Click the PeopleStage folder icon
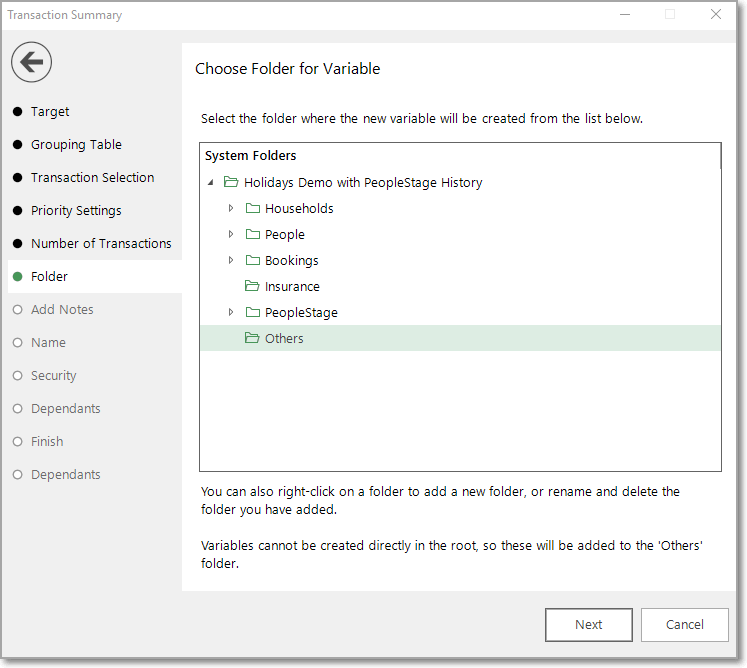747x668 pixels. coord(252,312)
